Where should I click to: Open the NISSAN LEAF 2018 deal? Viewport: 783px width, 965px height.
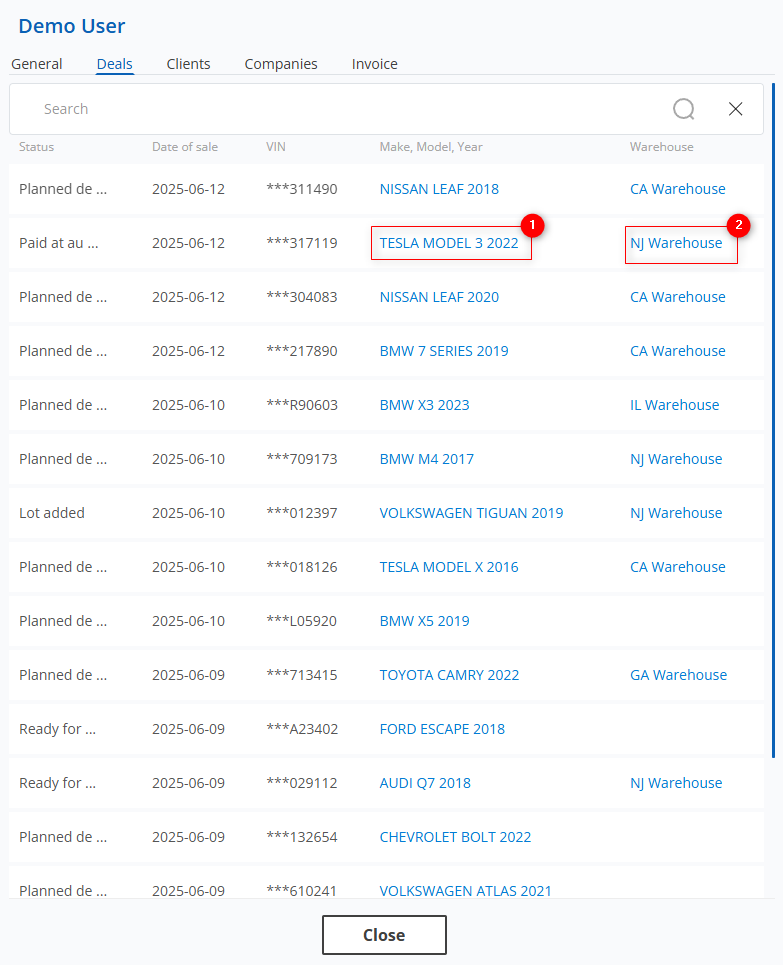[439, 189]
